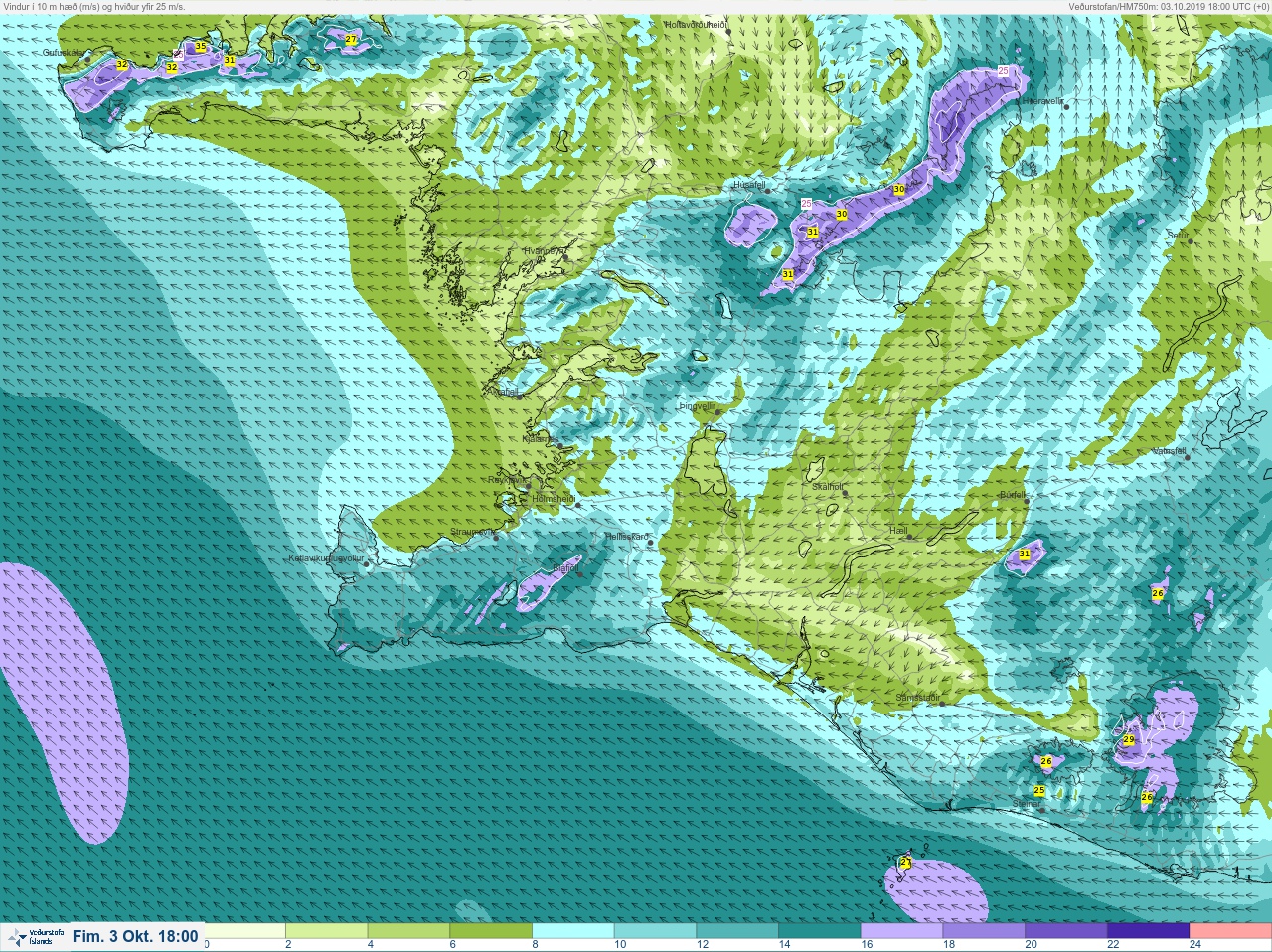Select the 8–10 m/s light cyan legend swatch
Viewport: 1272px width, 952px height.
[575, 931]
